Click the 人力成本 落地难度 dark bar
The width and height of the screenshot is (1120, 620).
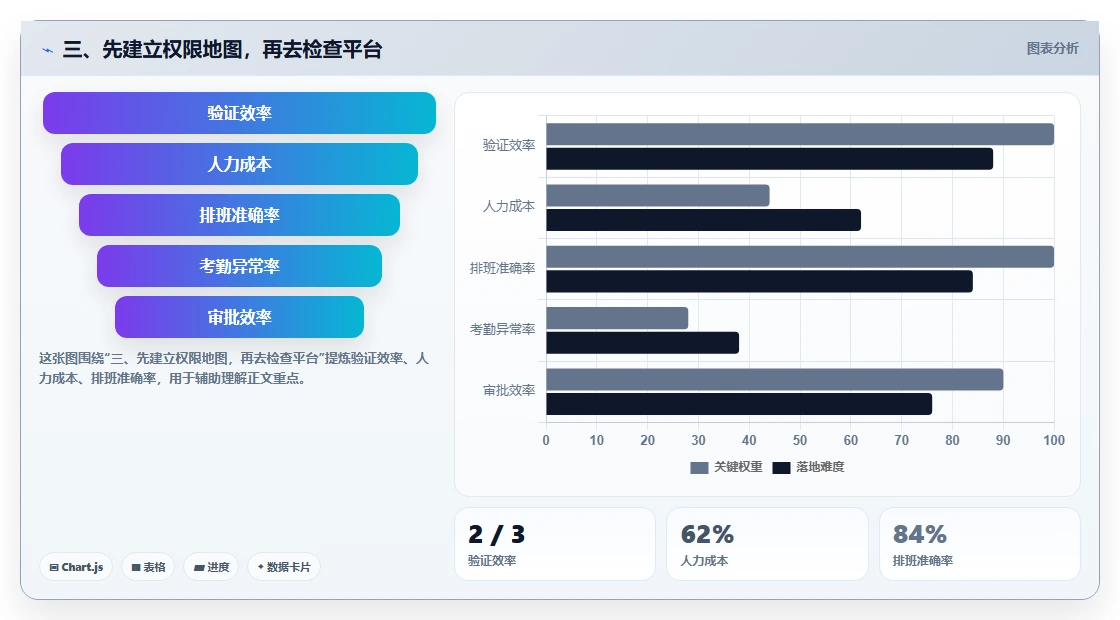[704, 220]
